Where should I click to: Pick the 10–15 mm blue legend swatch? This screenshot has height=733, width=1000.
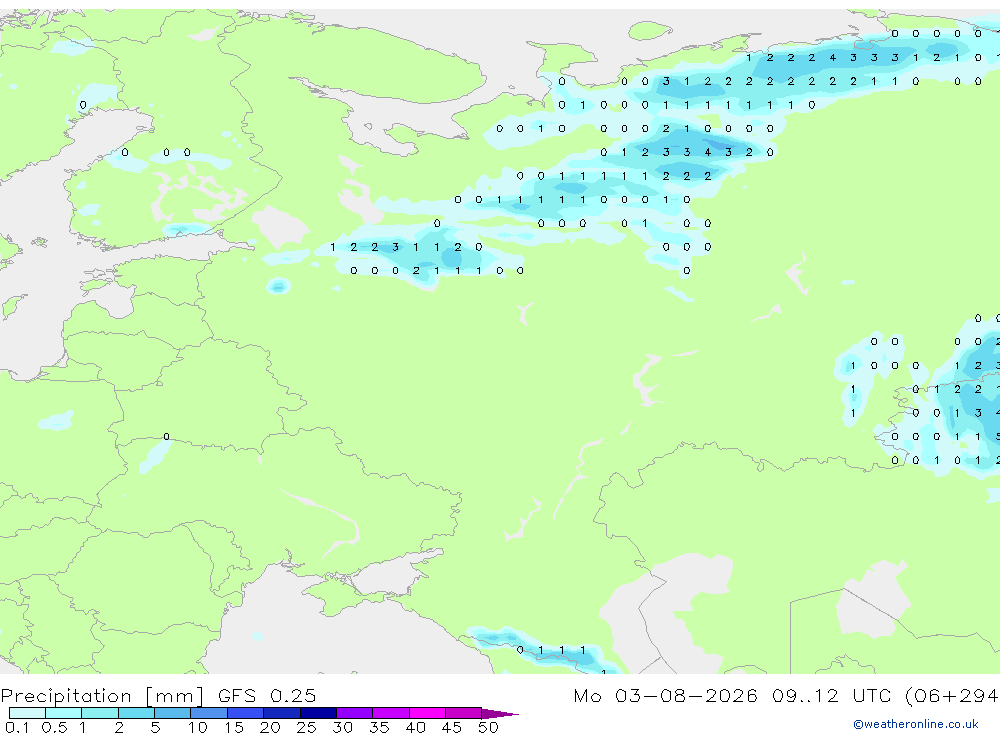[x=209, y=713]
